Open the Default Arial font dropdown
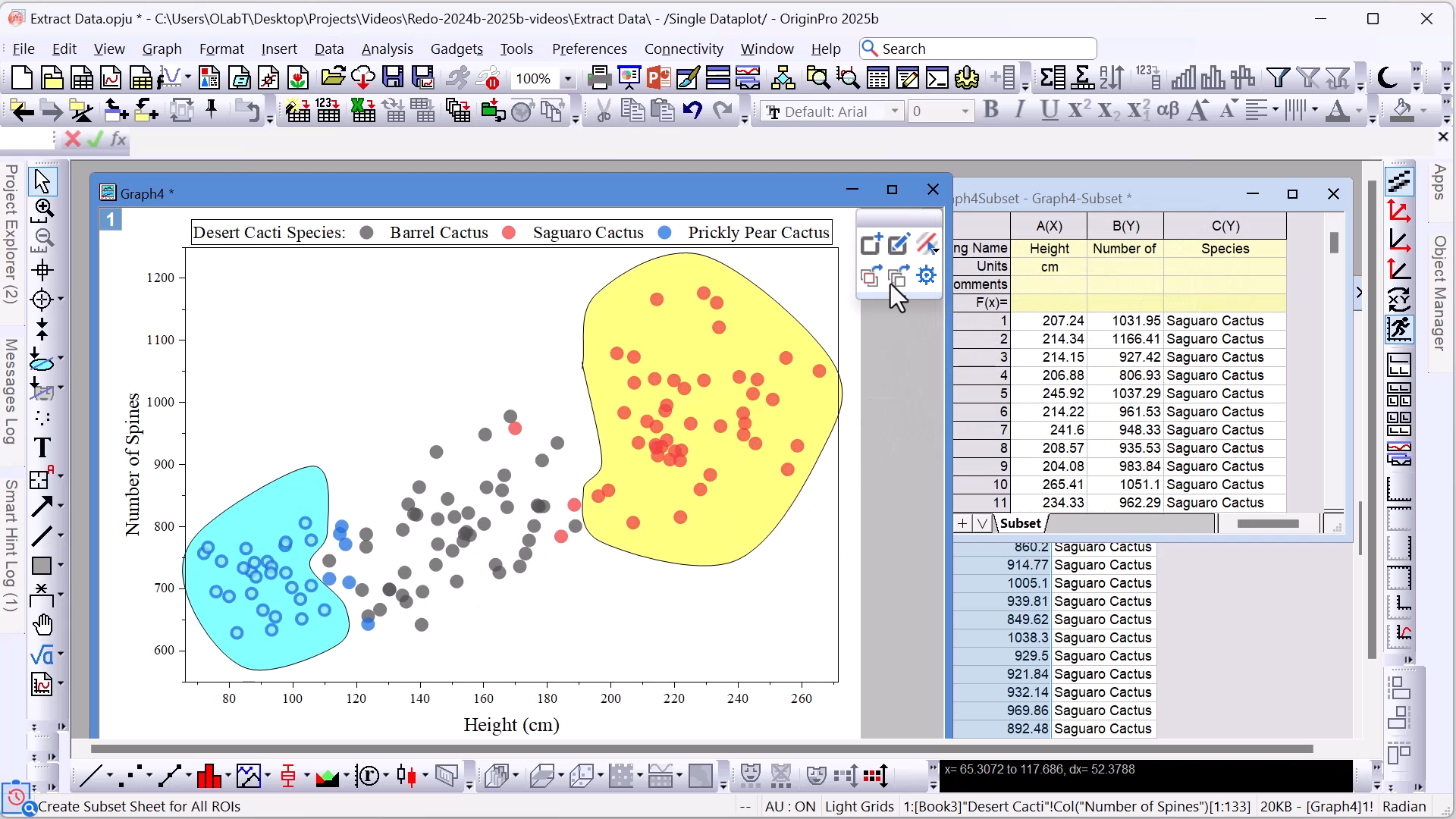Image resolution: width=1456 pixels, height=819 pixels. (895, 111)
